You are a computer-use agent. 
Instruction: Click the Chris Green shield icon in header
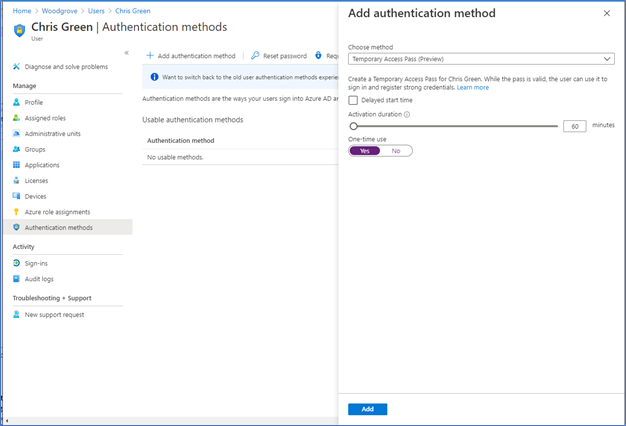(19, 30)
